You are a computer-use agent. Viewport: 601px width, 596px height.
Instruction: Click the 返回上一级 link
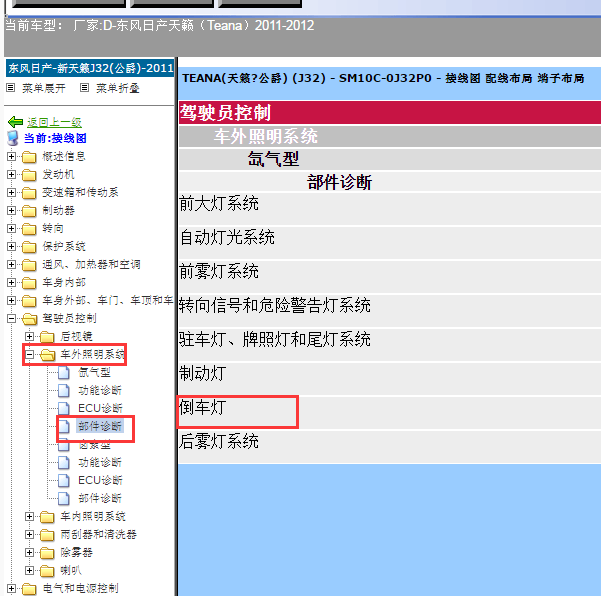(x=54, y=122)
